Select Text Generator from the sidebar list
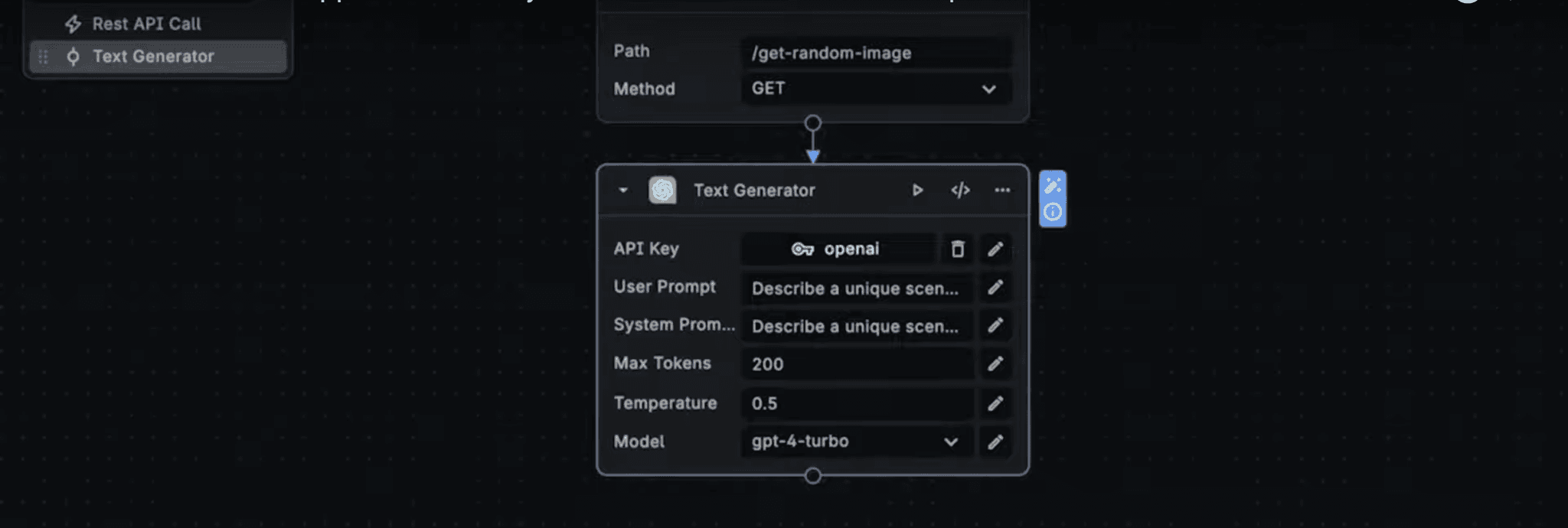The height and width of the screenshot is (528, 1568). pos(153,56)
